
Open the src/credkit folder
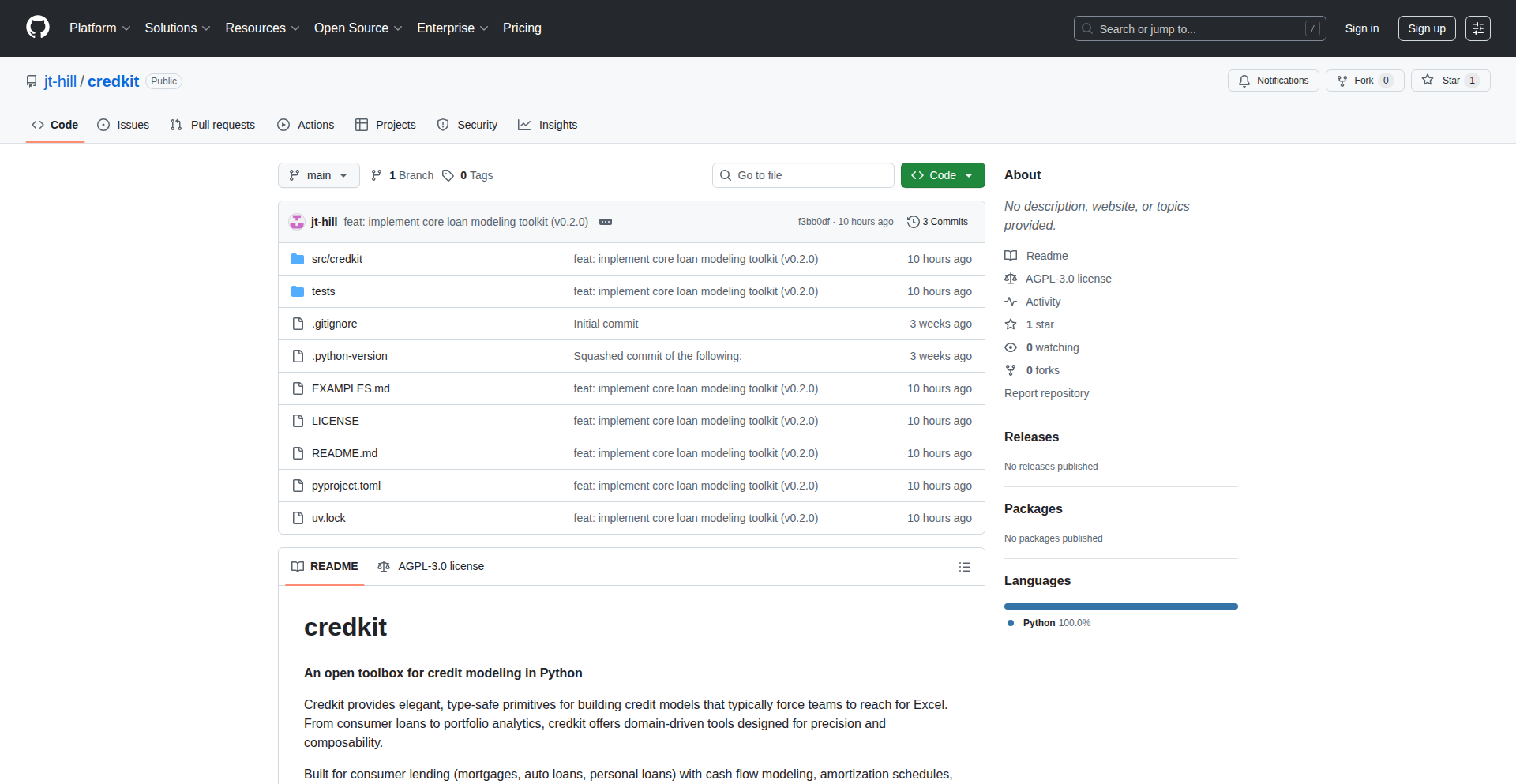[336, 259]
